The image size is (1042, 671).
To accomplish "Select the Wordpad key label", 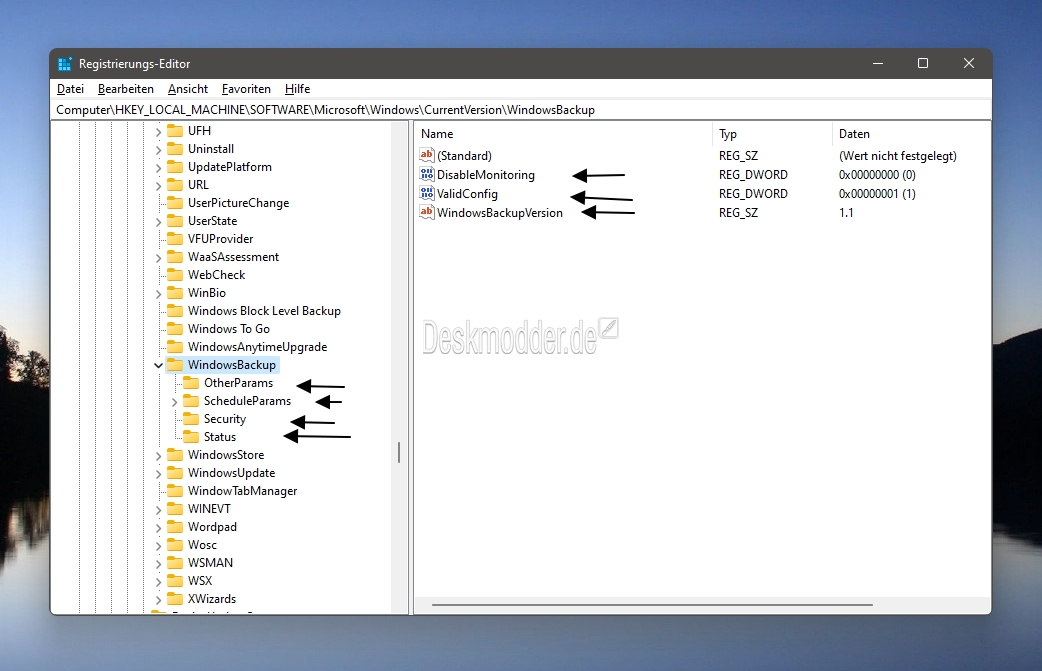I will pyautogui.click(x=212, y=526).
